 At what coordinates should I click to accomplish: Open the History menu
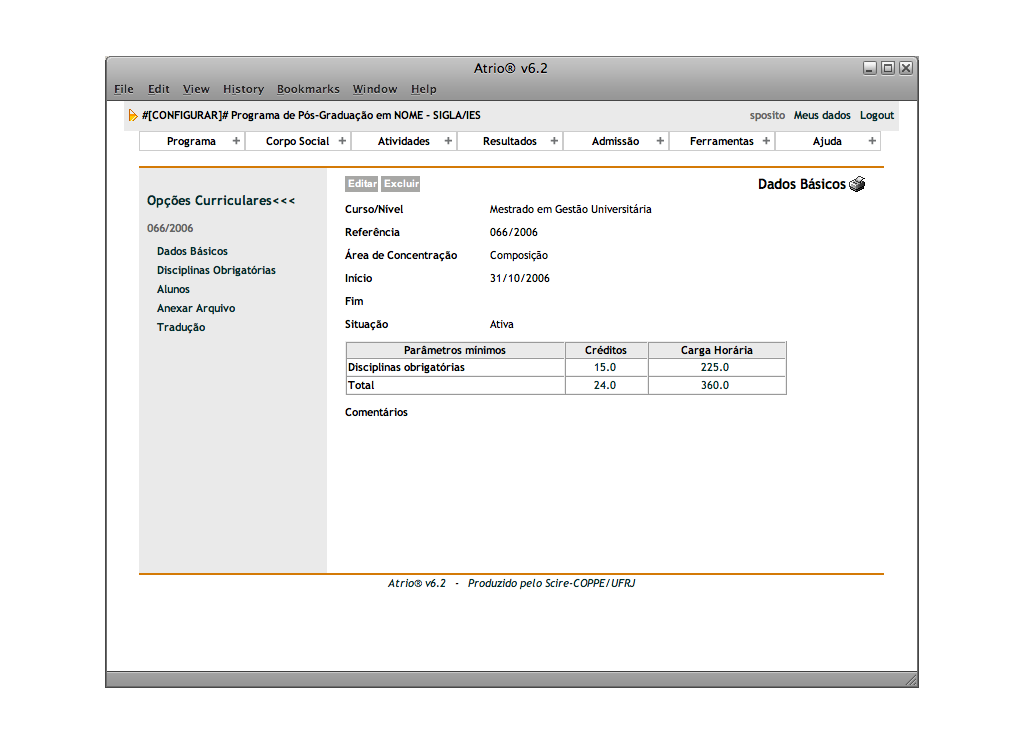point(243,89)
